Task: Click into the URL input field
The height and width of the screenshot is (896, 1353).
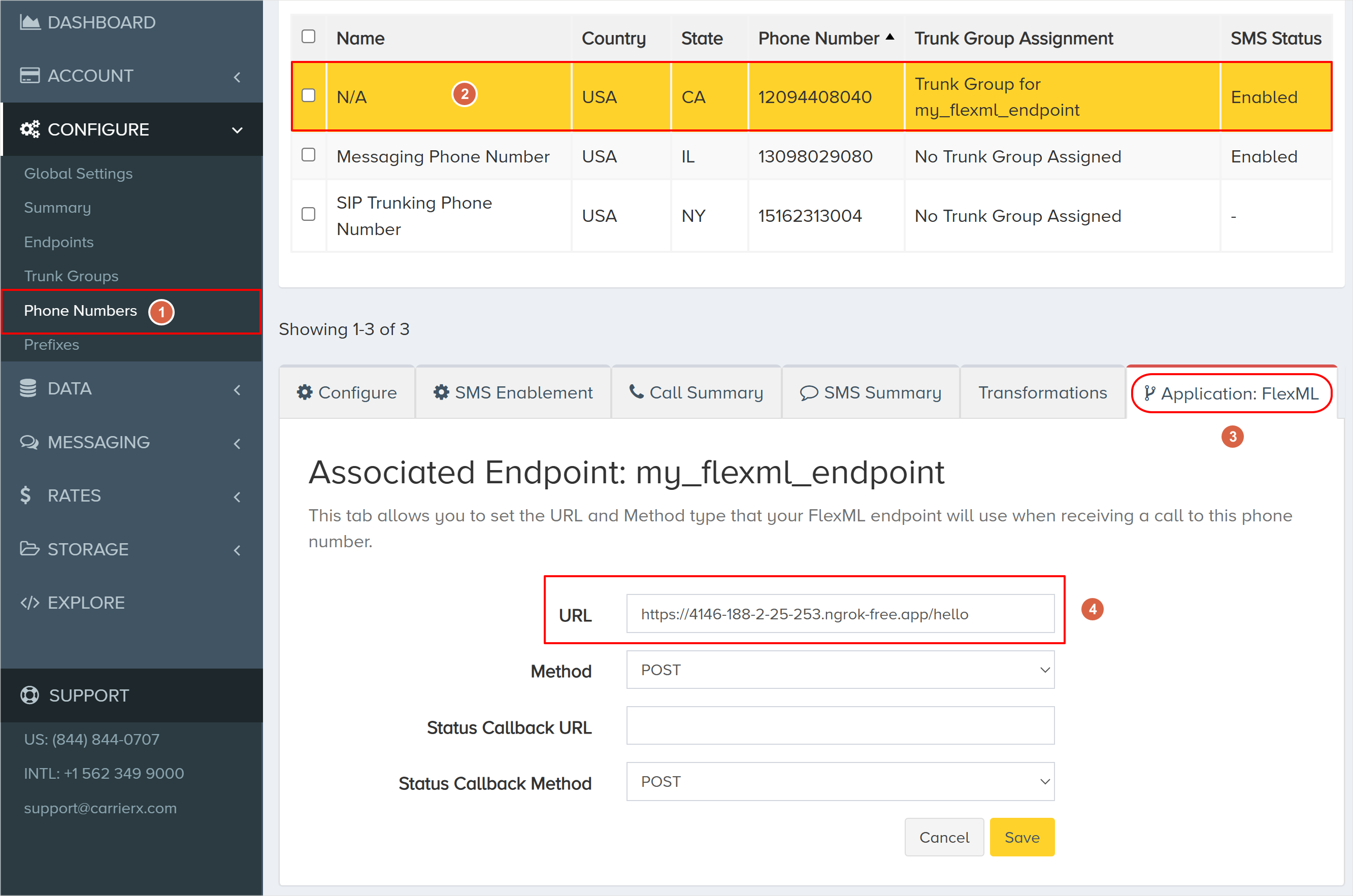Action: pos(840,614)
